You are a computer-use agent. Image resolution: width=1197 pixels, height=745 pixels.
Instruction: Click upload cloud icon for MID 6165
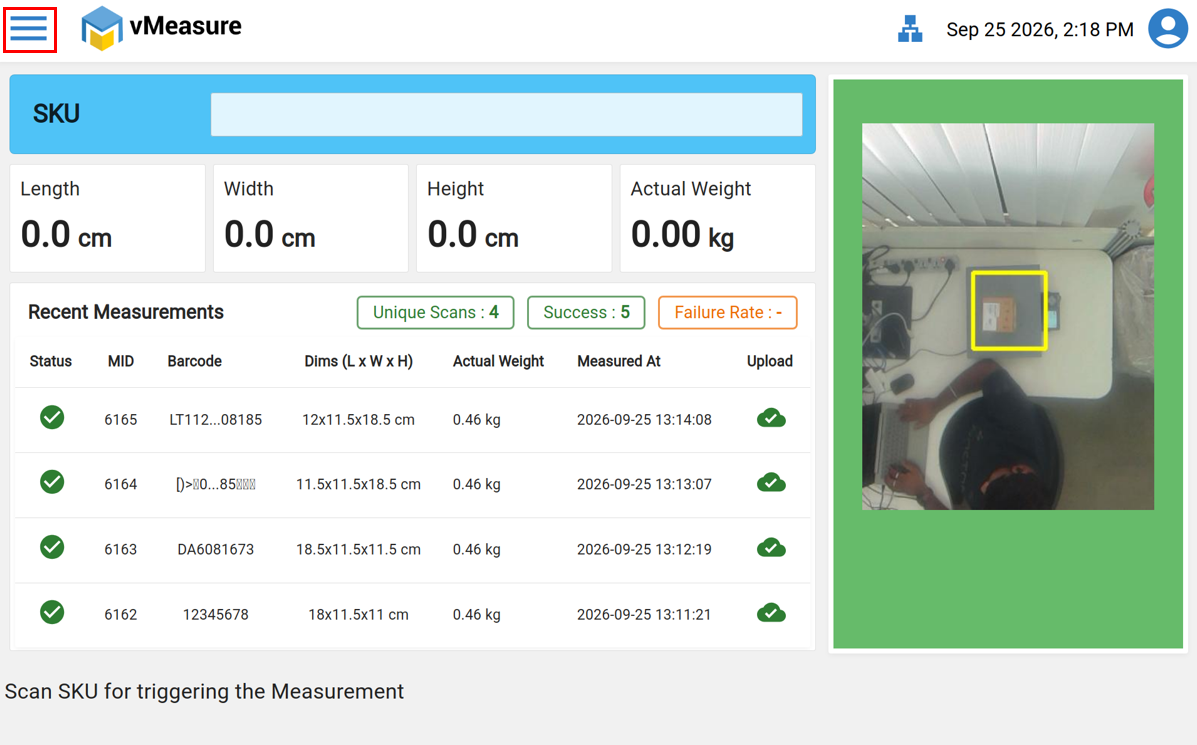[771, 418]
